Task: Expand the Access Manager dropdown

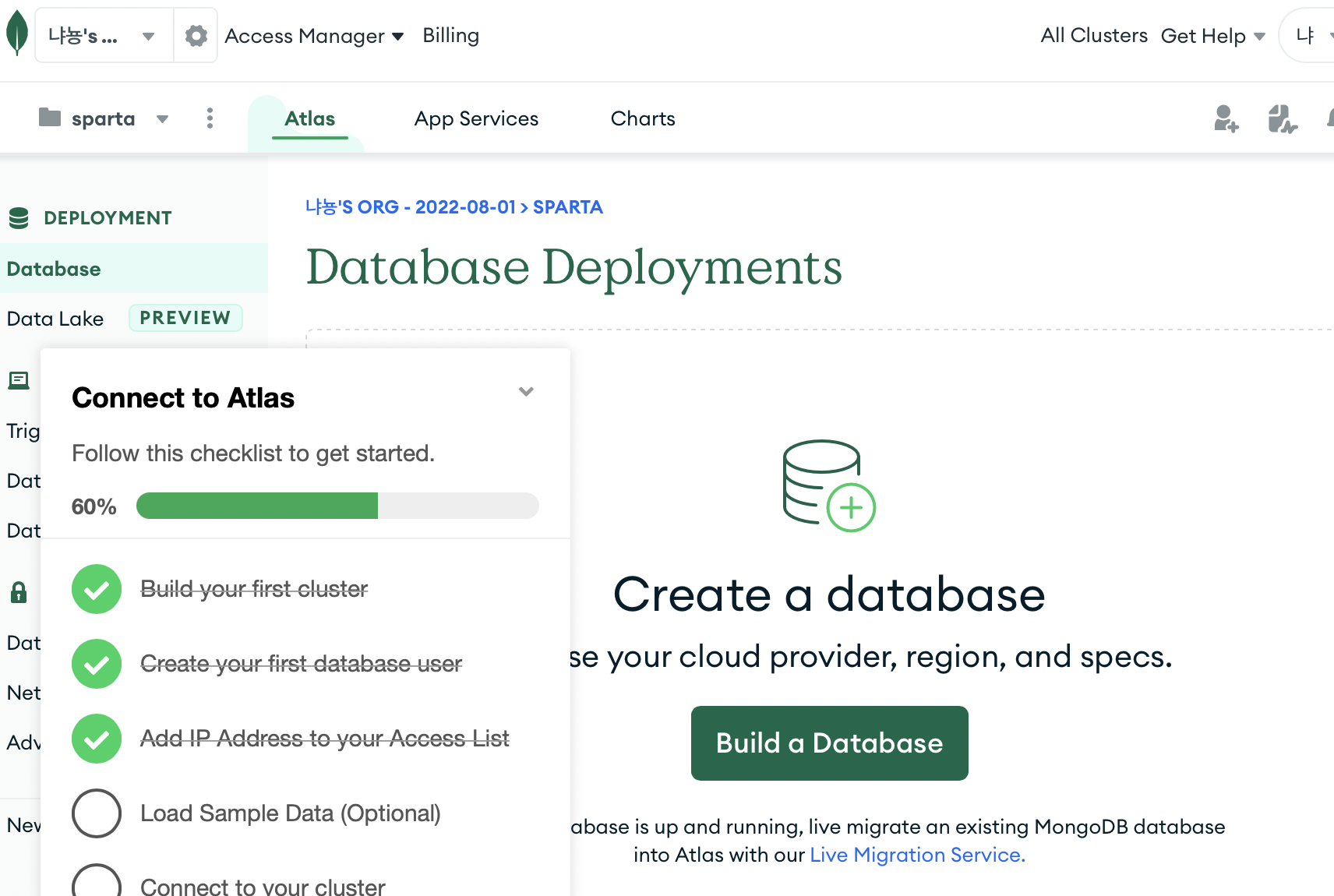Action: 314,36
